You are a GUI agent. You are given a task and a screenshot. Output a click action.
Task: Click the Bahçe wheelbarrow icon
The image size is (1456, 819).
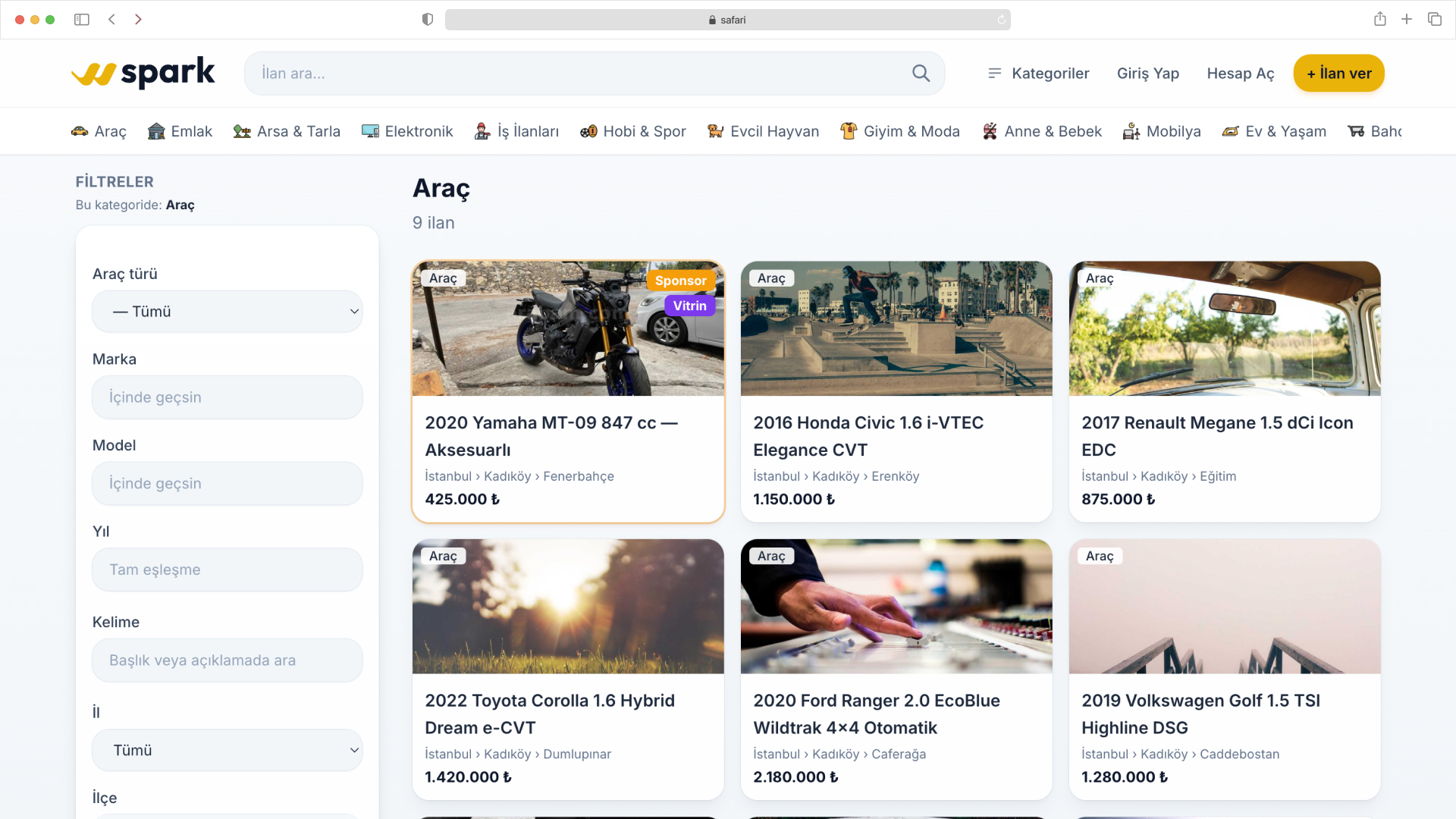point(1356,131)
